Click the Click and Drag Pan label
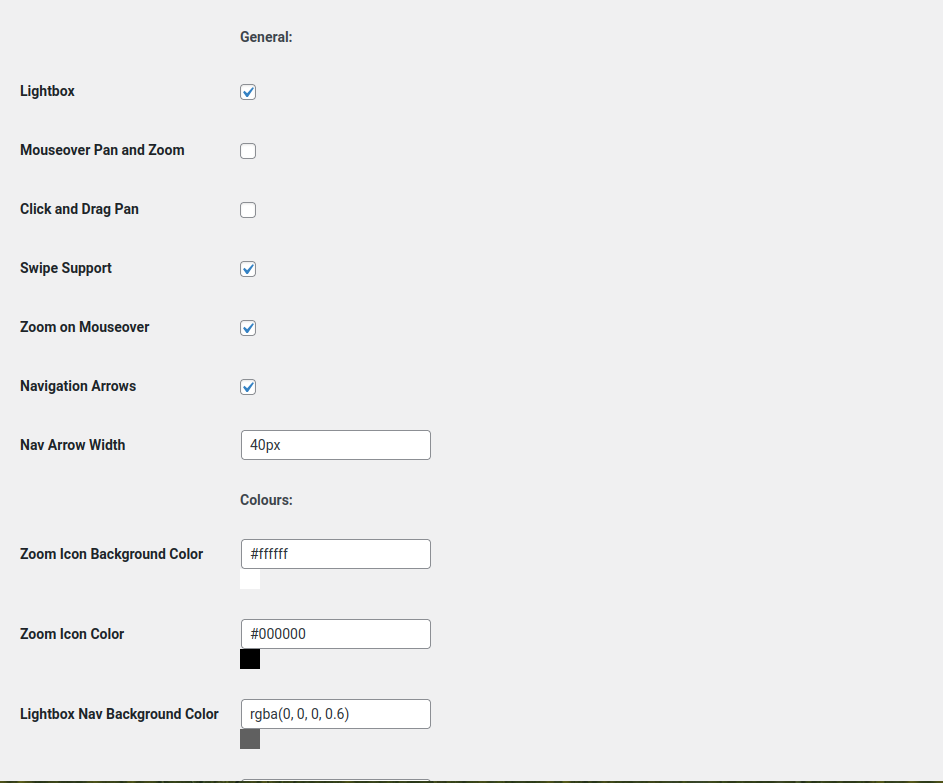 79,209
